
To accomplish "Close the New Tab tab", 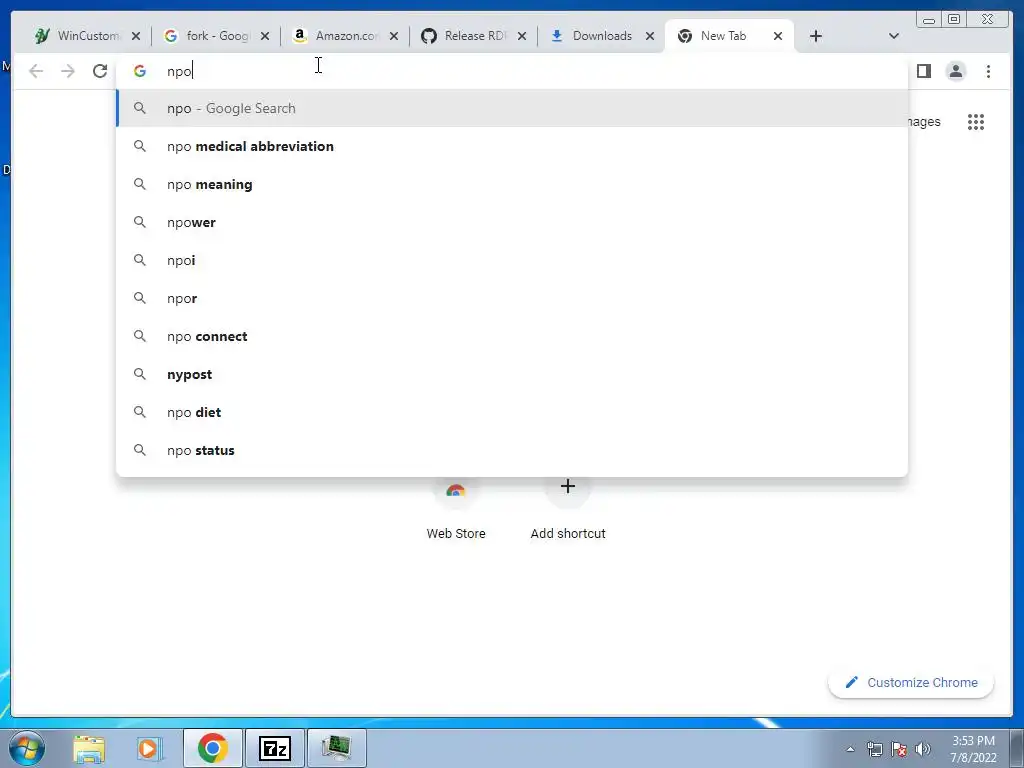I will click(x=778, y=37).
